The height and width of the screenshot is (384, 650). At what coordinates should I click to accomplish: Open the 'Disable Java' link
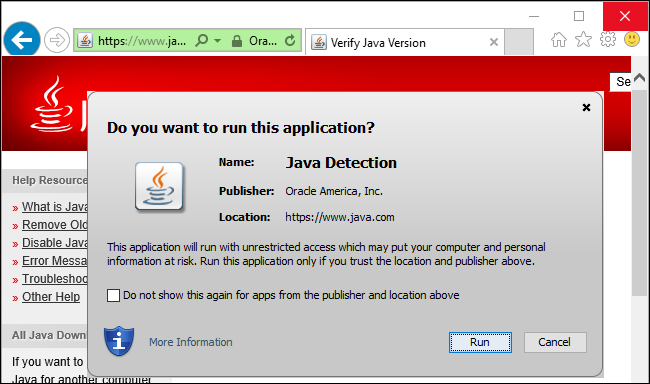(x=55, y=243)
